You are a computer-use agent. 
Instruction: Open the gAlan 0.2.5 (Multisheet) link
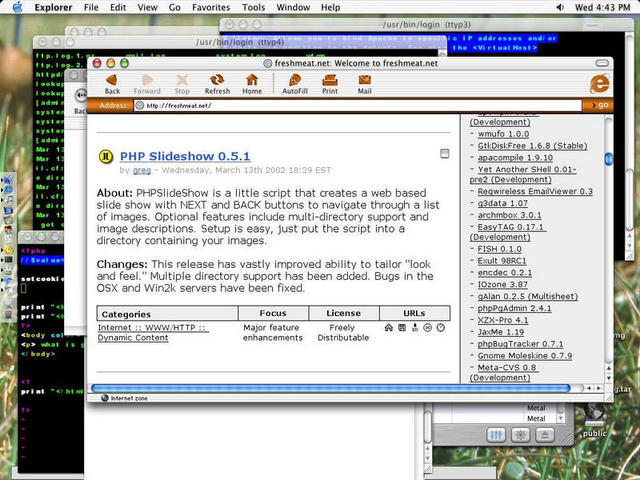coord(528,296)
